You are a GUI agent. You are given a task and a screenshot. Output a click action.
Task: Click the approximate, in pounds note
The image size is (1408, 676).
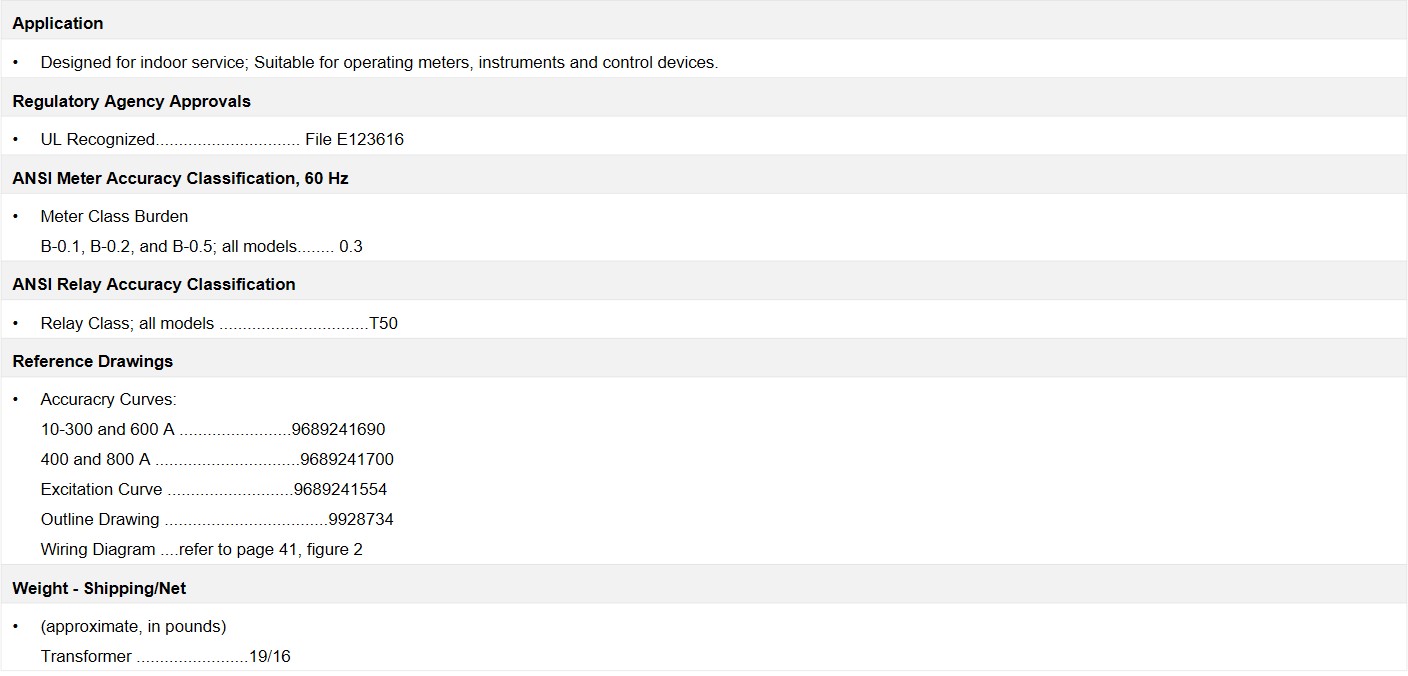coord(133,626)
